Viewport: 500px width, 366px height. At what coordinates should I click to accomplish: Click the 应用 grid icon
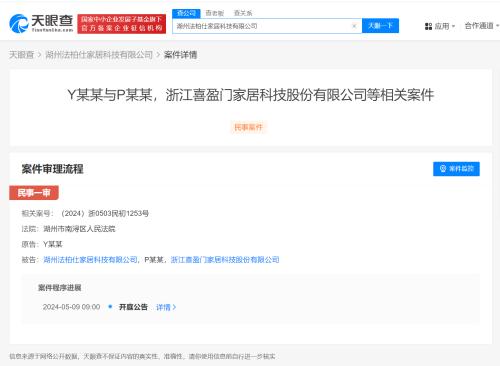(428, 26)
